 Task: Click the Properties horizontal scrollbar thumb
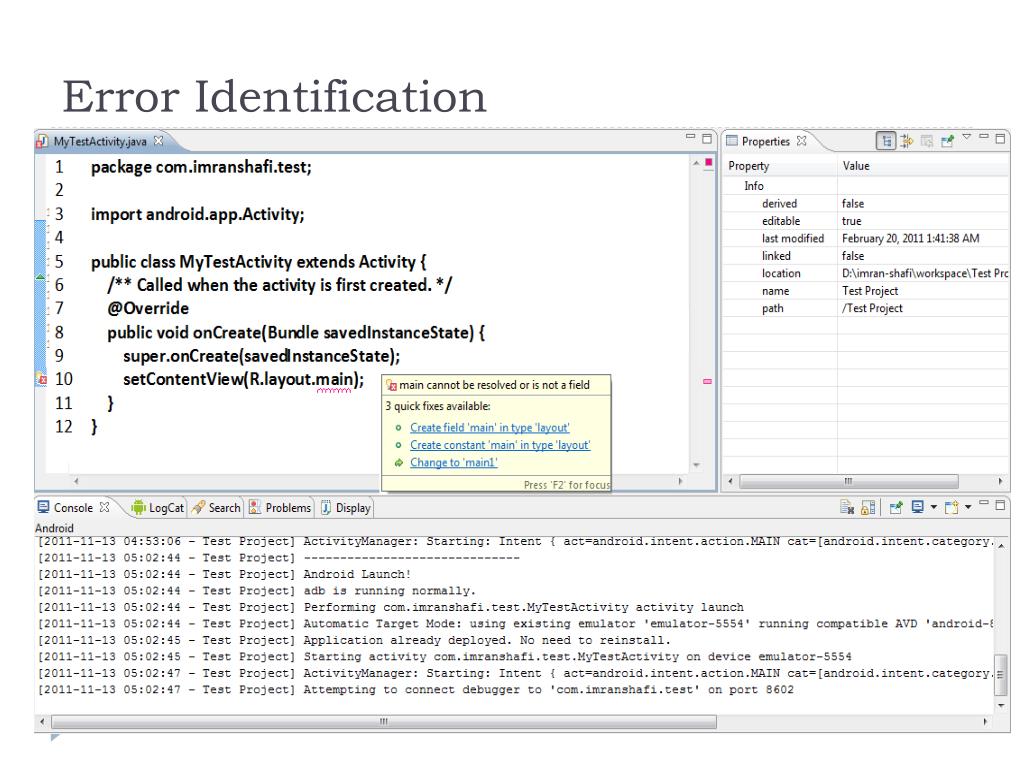click(x=848, y=481)
